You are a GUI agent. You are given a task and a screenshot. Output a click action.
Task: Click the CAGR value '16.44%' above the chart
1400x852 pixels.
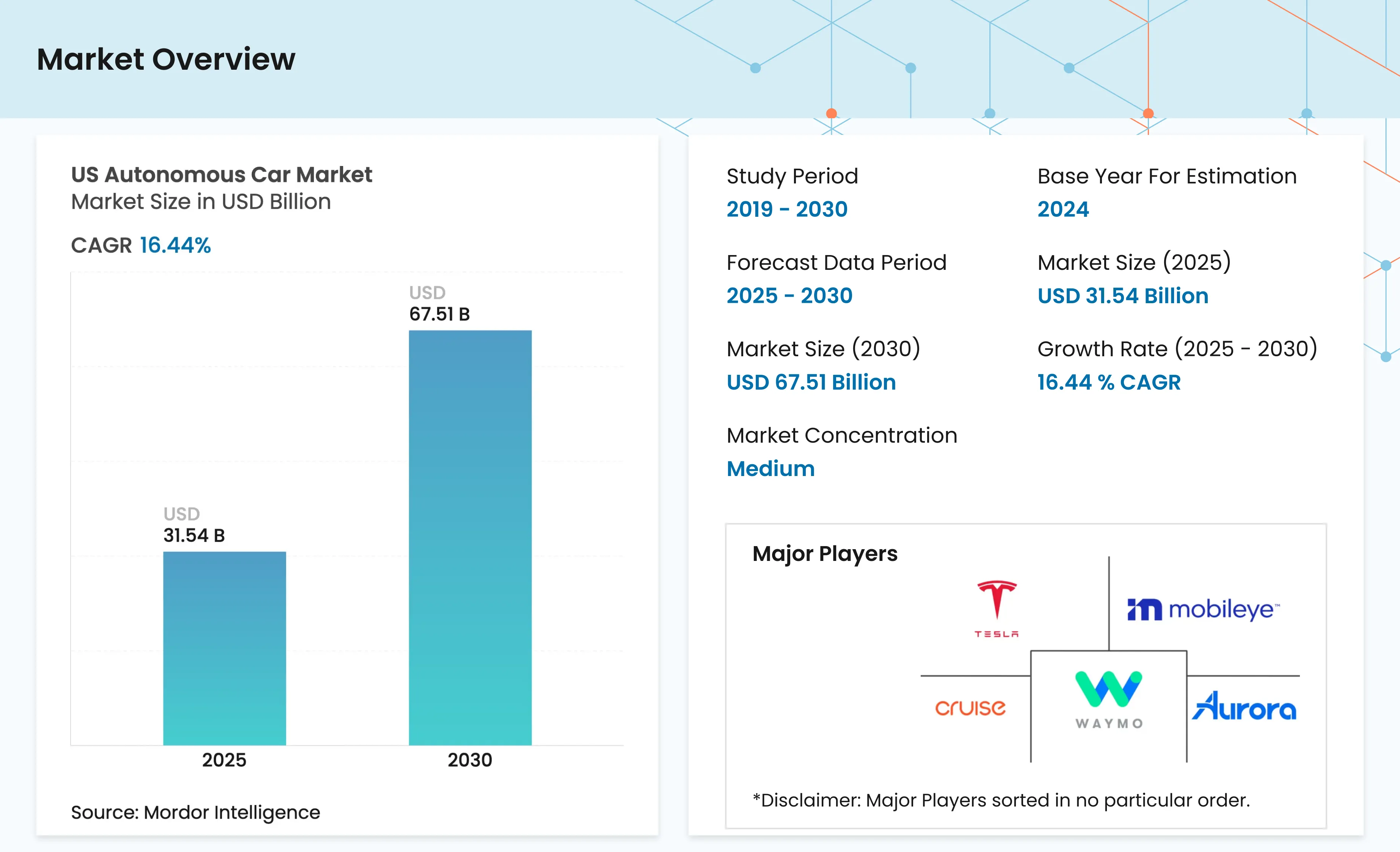176,245
